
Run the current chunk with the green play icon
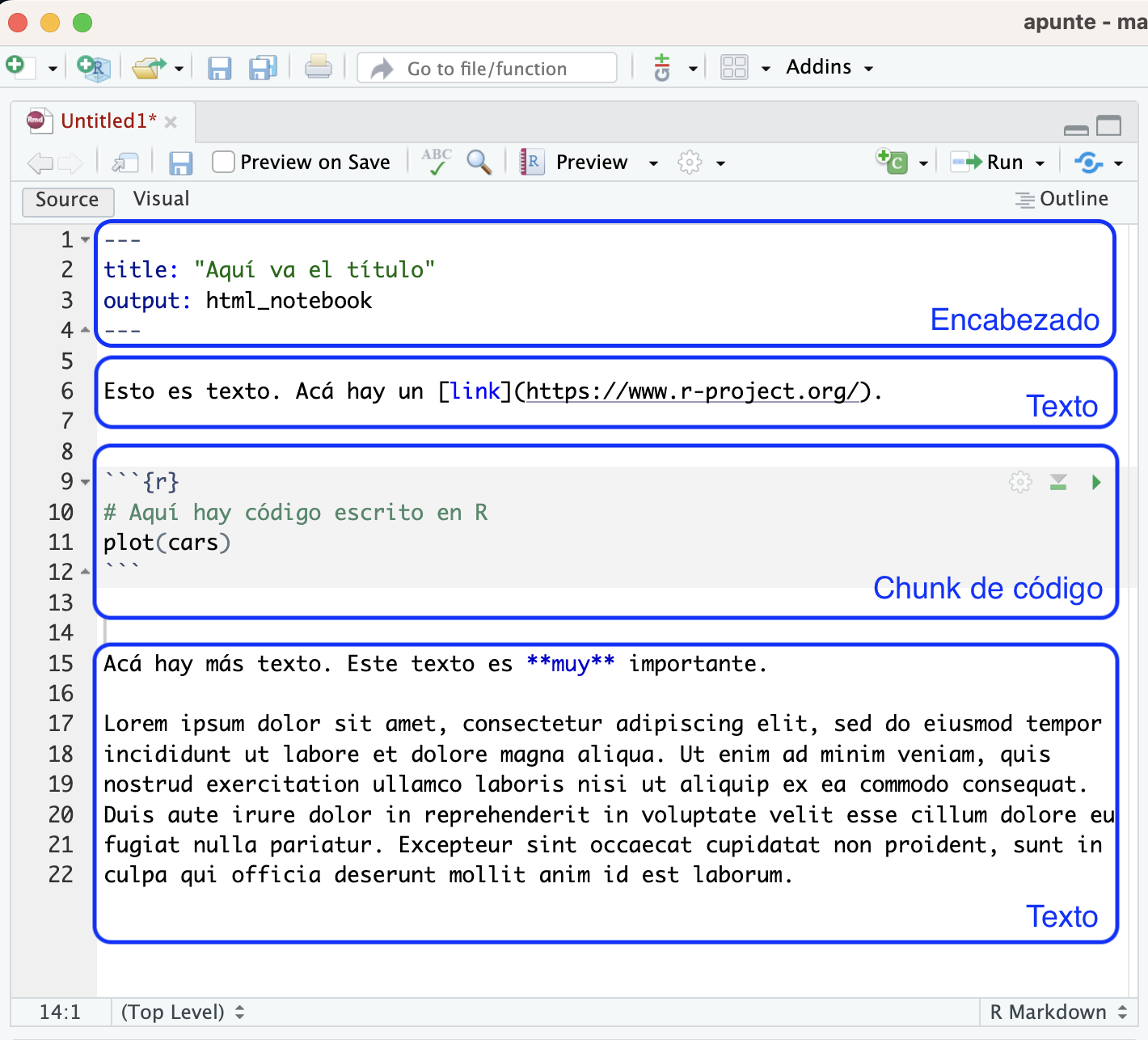point(1096,481)
